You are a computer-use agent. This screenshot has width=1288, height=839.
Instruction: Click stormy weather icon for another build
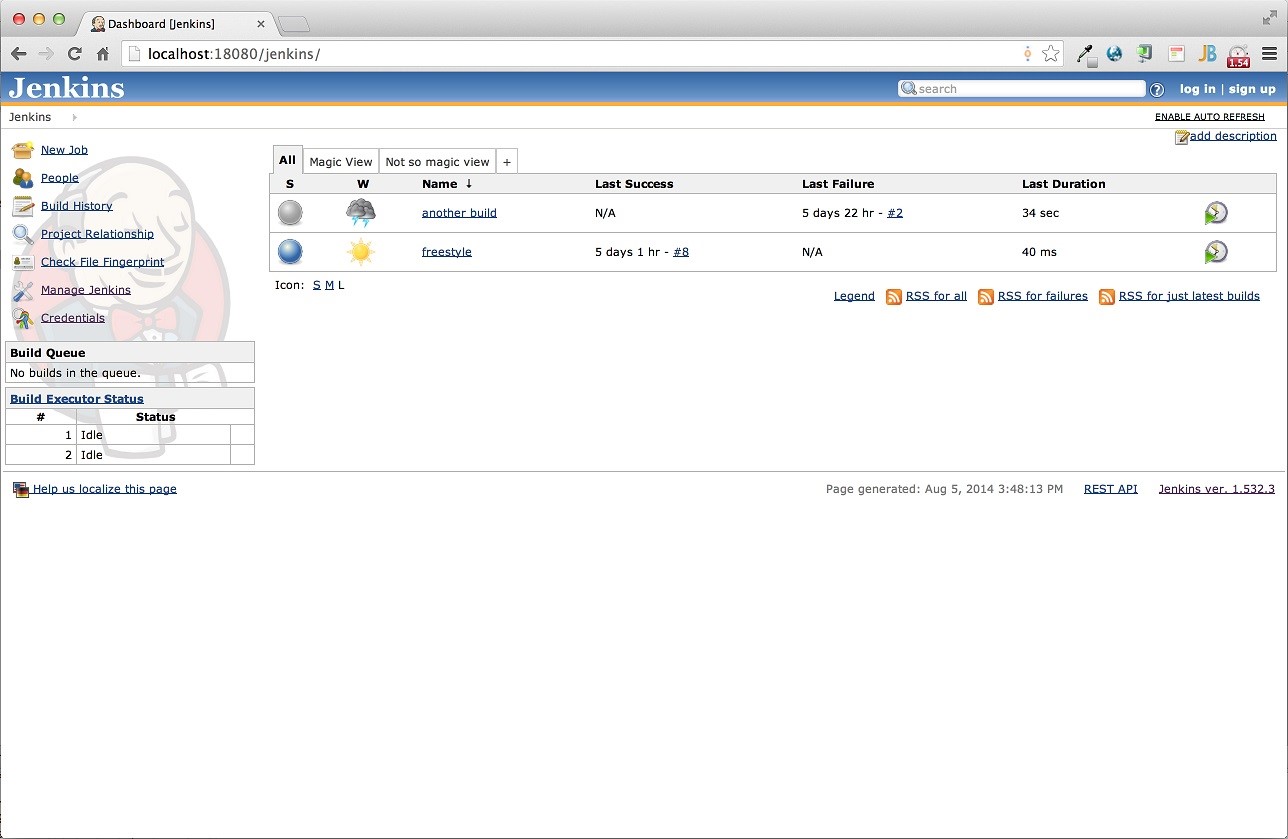pos(361,213)
